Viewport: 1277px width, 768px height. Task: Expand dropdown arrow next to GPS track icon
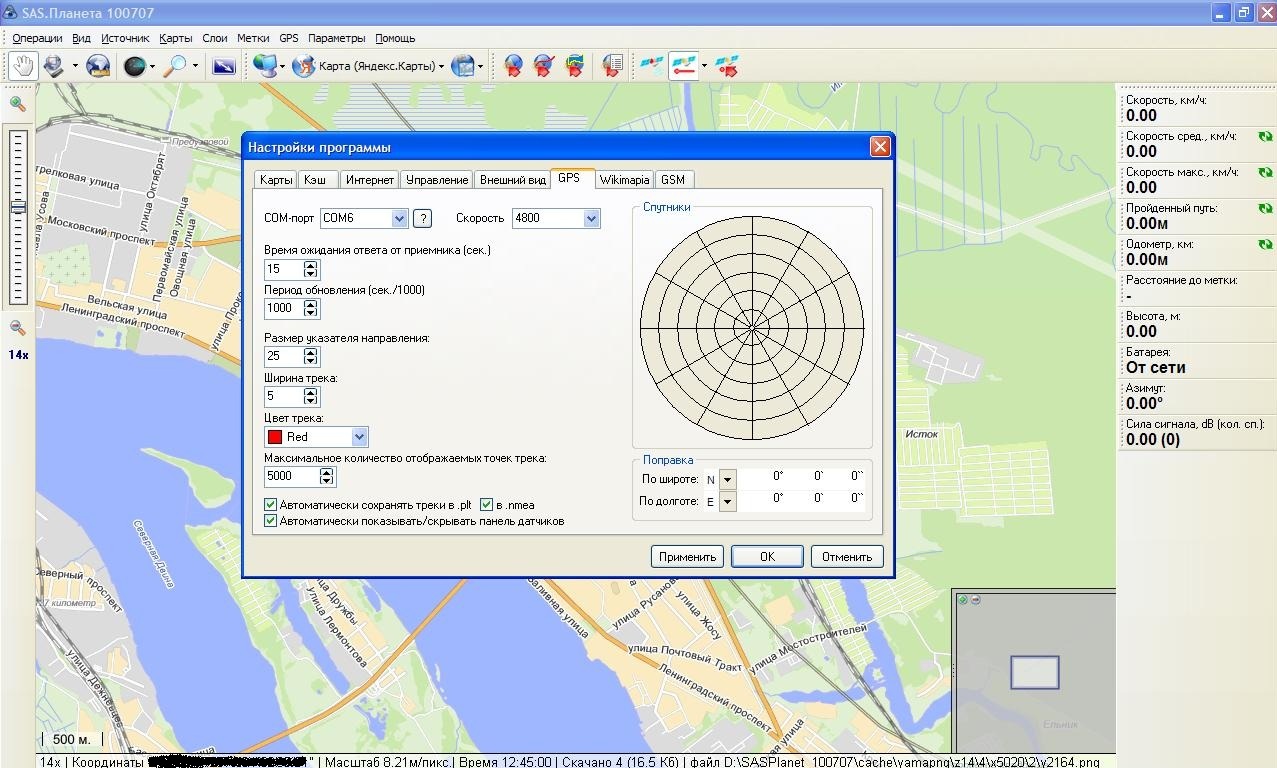point(704,67)
